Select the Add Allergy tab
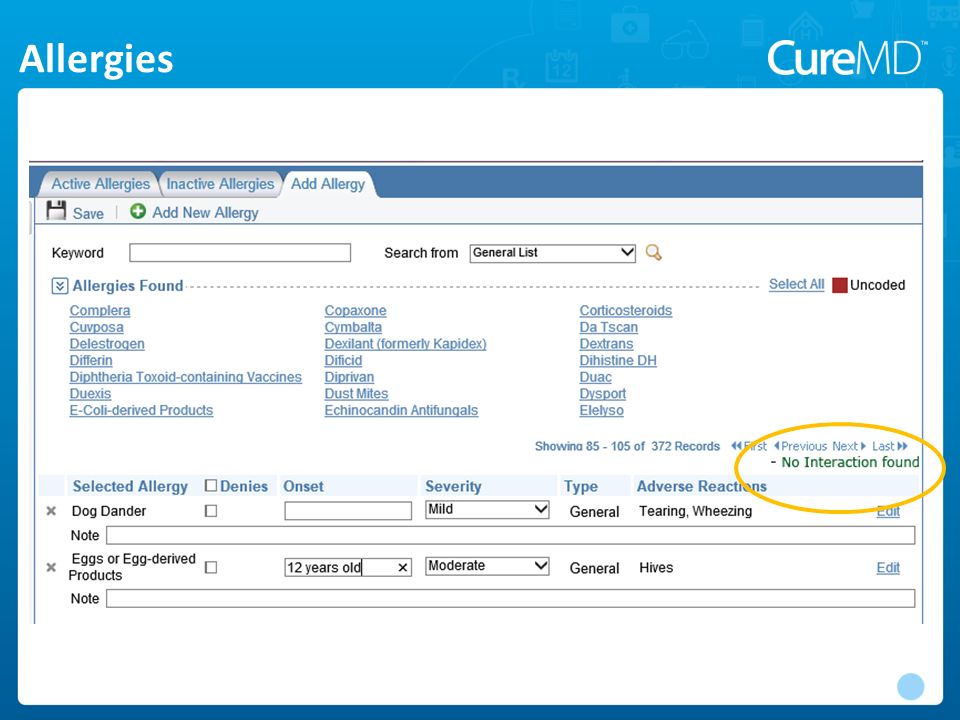Screen dimensions: 960x720 (x=328, y=184)
